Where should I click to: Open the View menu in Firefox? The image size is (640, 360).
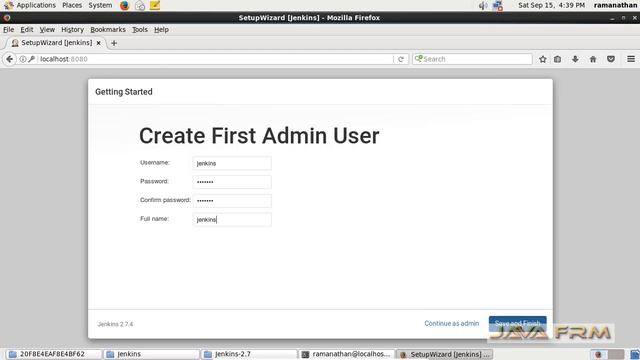click(47, 30)
